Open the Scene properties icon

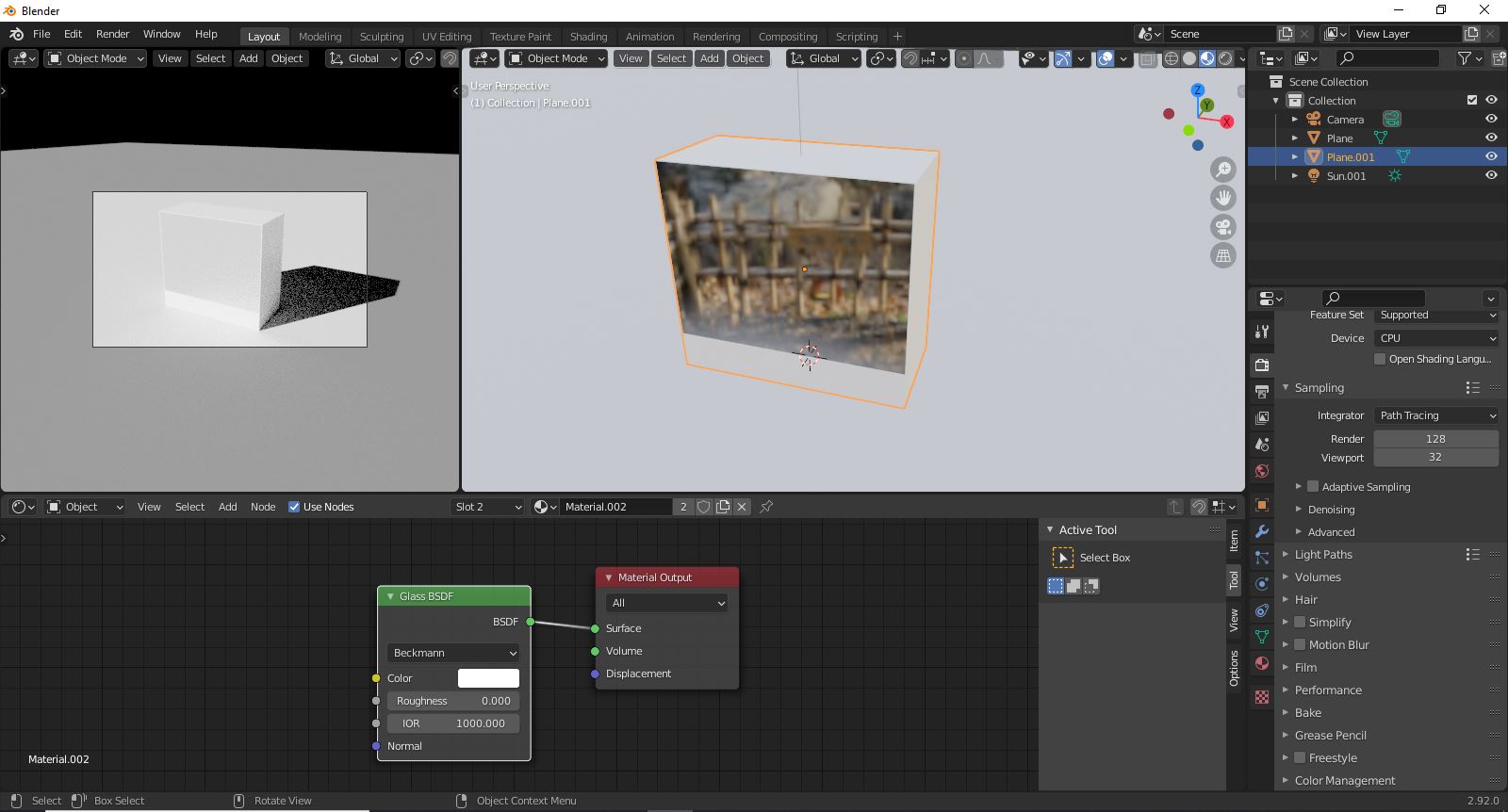point(1262,444)
